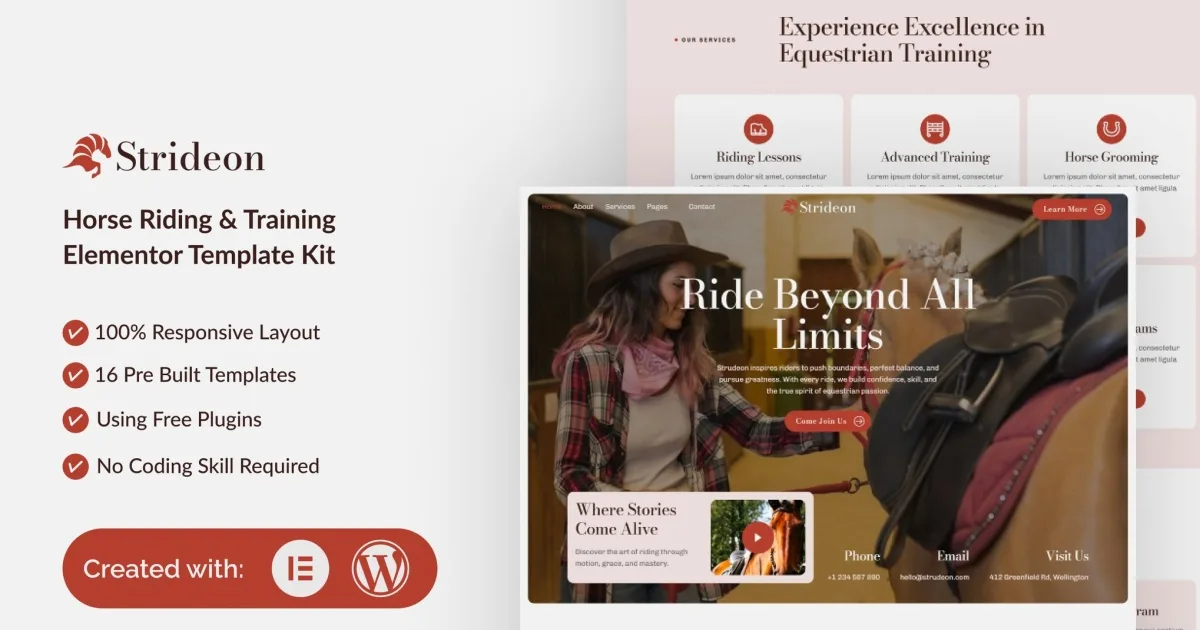The height and width of the screenshot is (630, 1200).
Task: Open the Contact menu item
Action: point(702,207)
